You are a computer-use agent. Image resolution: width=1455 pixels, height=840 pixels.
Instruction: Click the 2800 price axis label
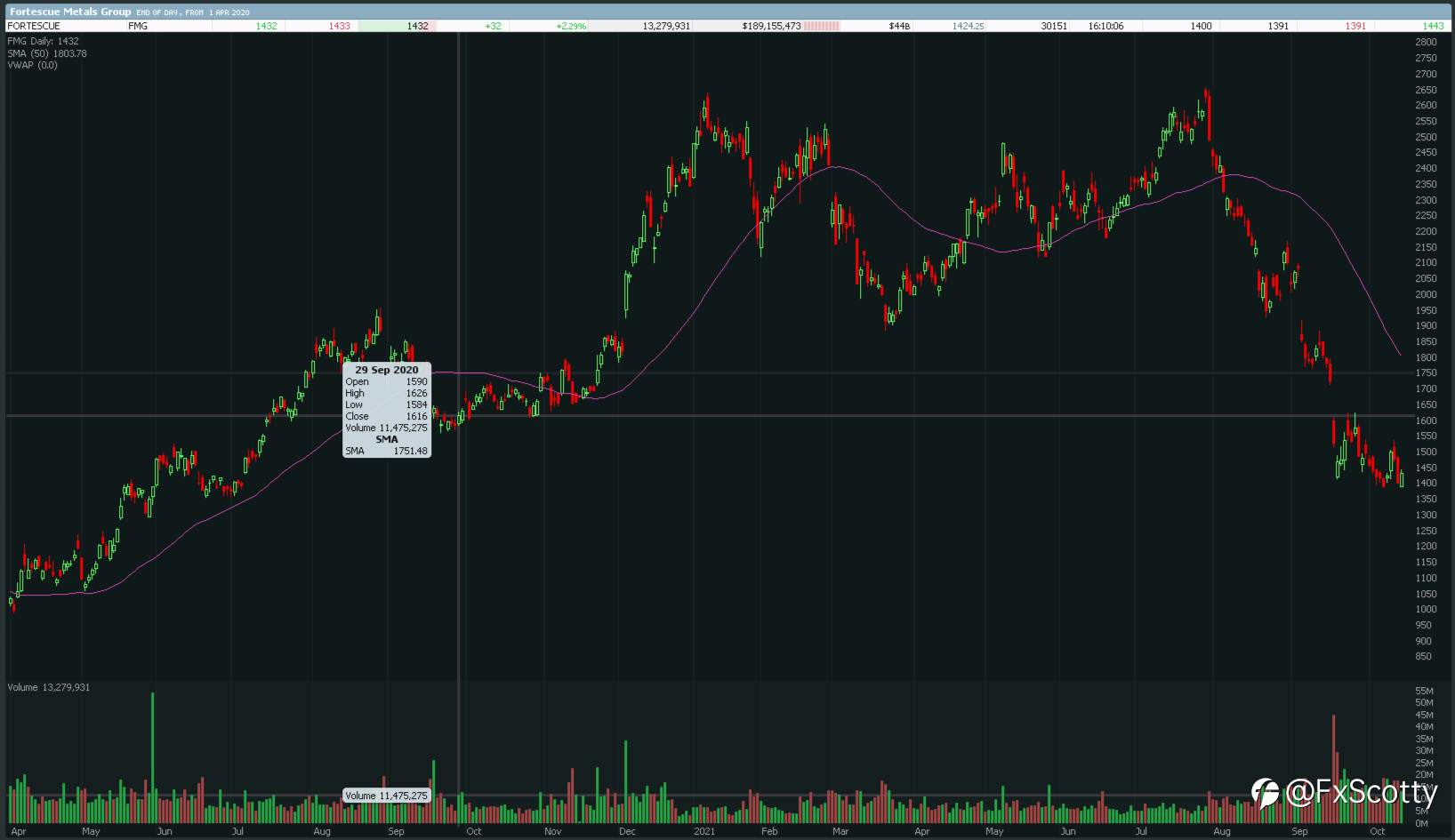pos(1426,42)
